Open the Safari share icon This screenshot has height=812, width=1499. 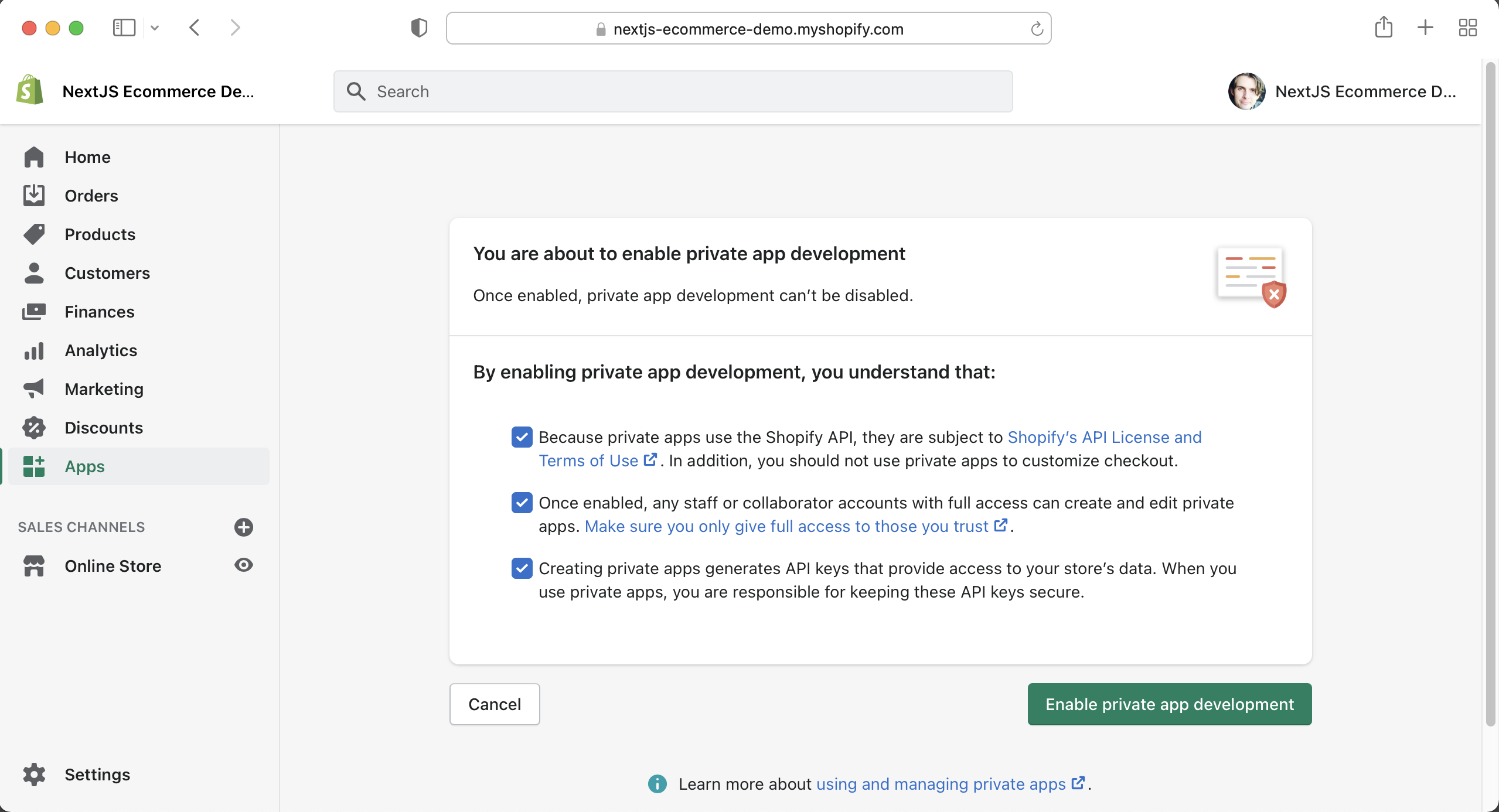click(x=1384, y=27)
